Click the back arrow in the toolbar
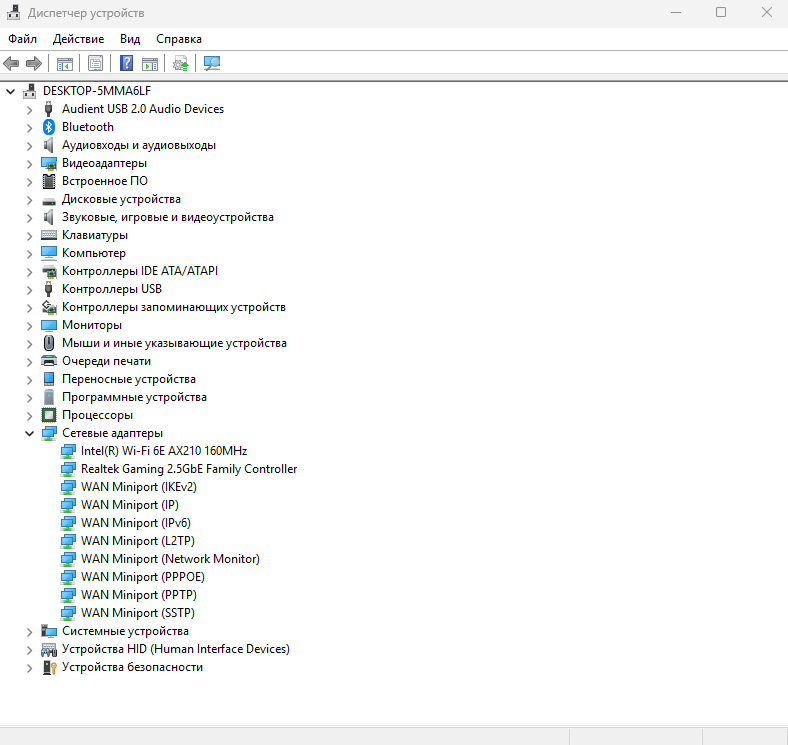The image size is (788, 745). click(x=12, y=64)
